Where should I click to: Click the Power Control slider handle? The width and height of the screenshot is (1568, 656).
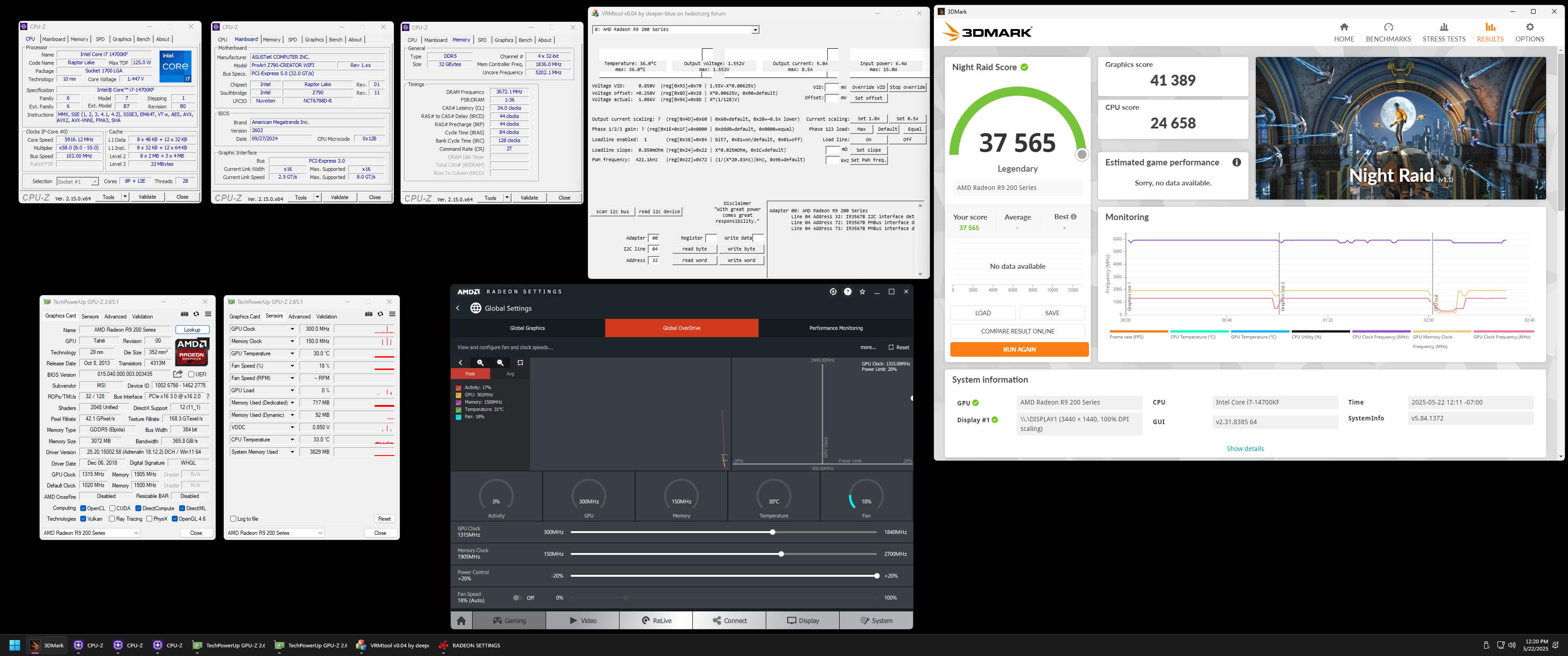pos(877,576)
